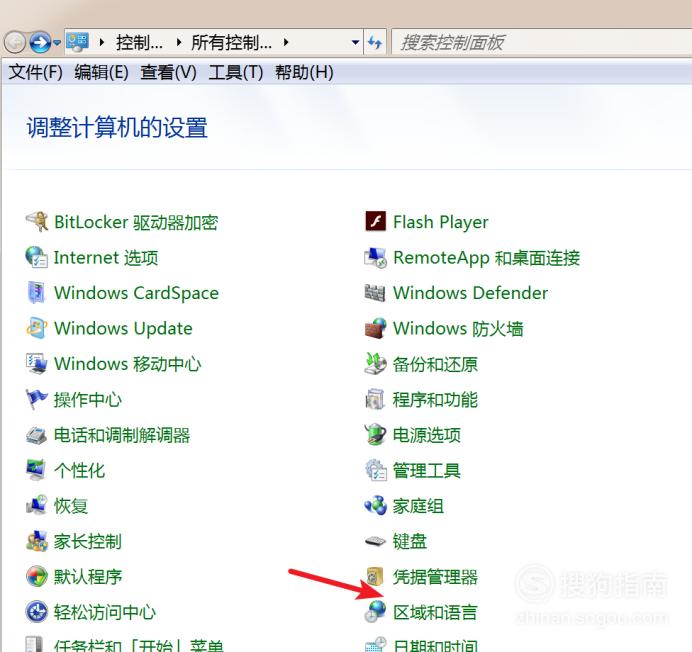Click the BitLocker drive encryption icon
This screenshot has width=692, height=652.
[x=37, y=222]
